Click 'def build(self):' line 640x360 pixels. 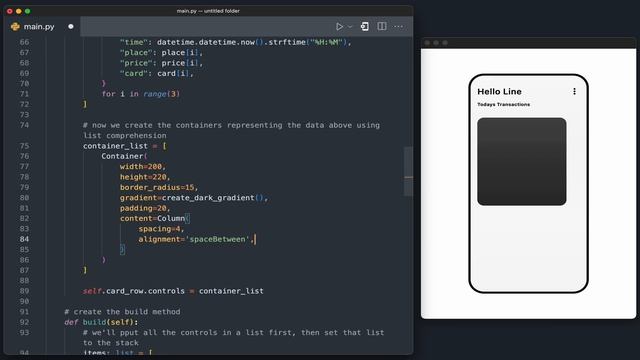point(101,322)
